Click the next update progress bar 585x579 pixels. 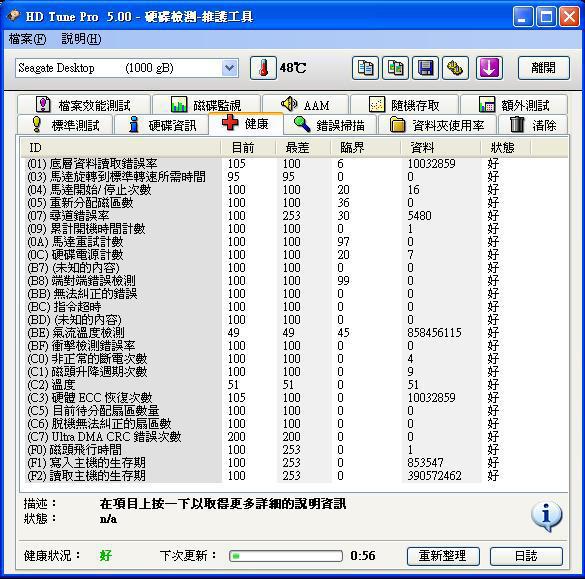pyautogui.click(x=286, y=556)
